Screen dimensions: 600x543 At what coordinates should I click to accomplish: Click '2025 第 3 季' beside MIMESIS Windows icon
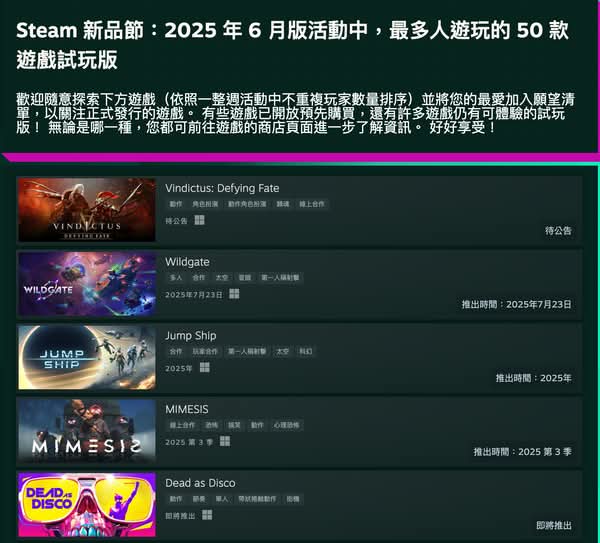click(x=189, y=442)
